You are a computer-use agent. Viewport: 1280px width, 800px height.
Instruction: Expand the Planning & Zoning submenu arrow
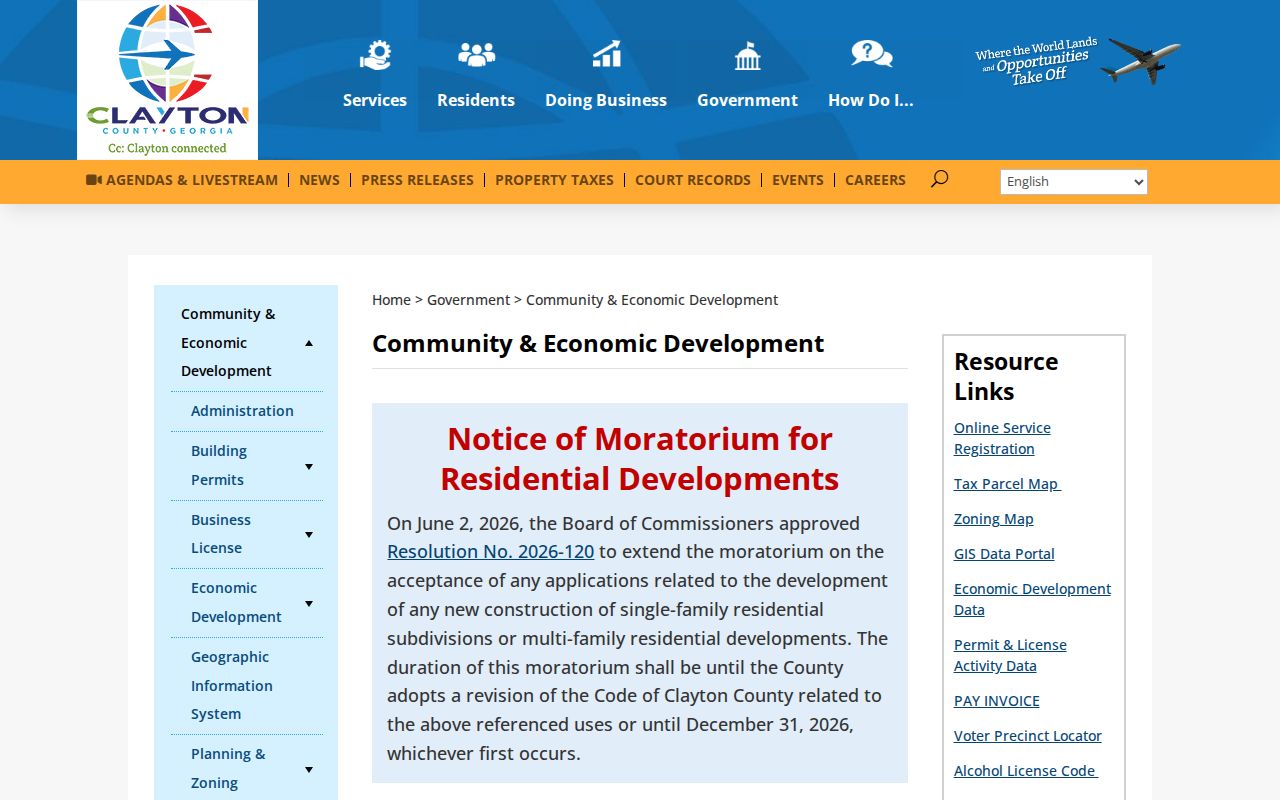tap(309, 769)
